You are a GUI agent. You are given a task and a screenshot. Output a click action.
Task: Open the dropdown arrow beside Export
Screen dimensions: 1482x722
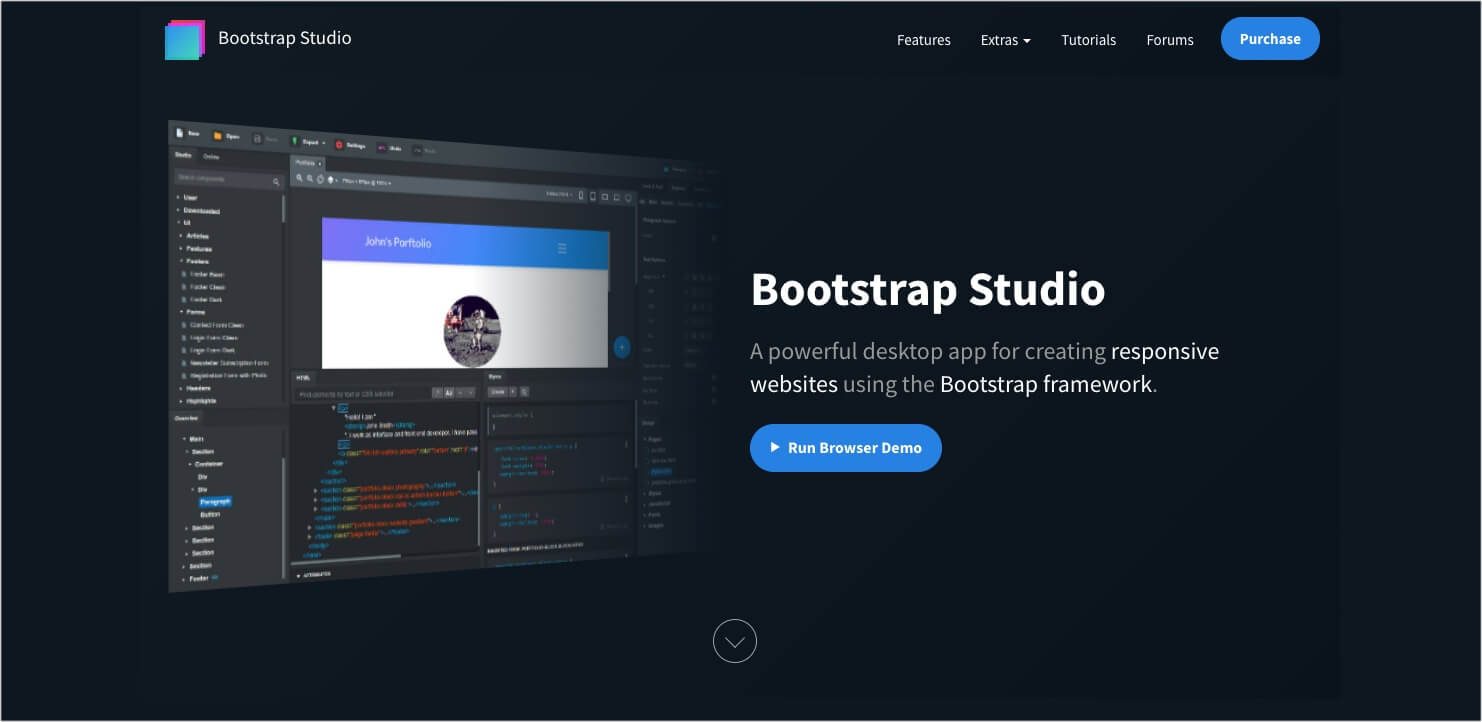323,143
